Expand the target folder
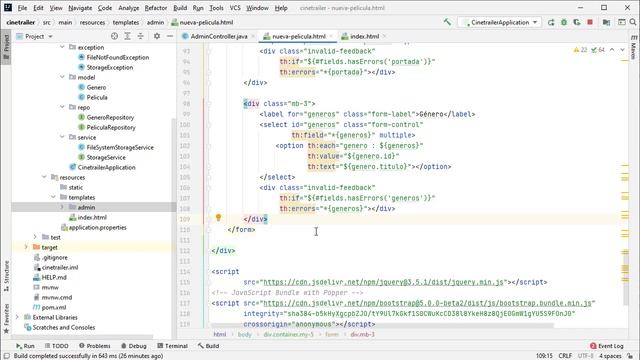 [x=26, y=247]
